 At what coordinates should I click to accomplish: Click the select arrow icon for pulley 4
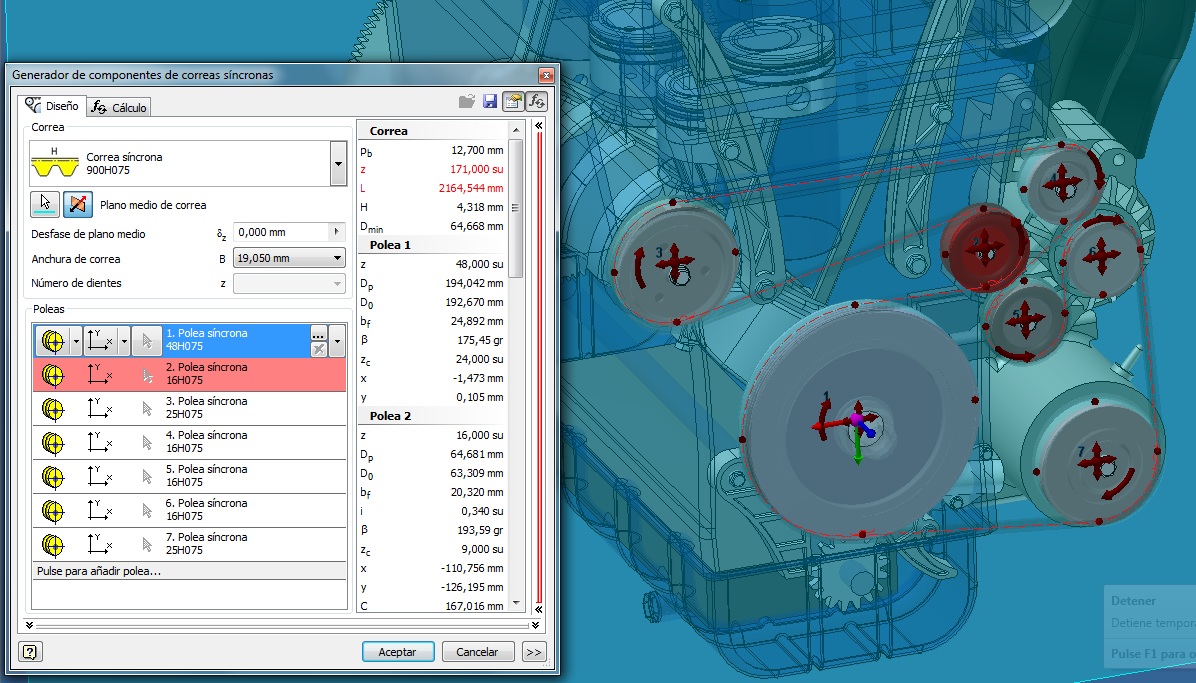147,443
